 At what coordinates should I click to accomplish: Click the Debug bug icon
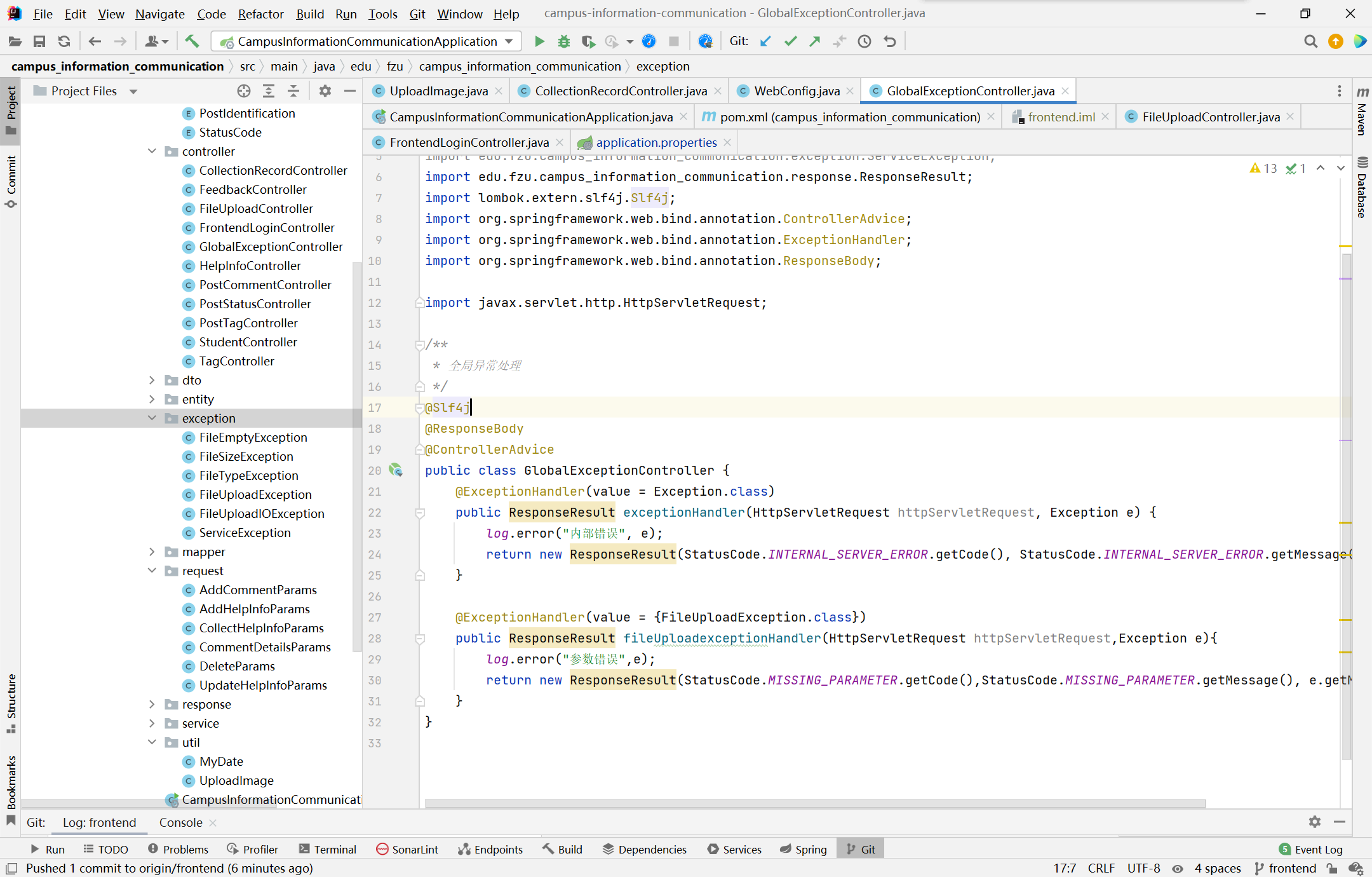click(x=563, y=41)
